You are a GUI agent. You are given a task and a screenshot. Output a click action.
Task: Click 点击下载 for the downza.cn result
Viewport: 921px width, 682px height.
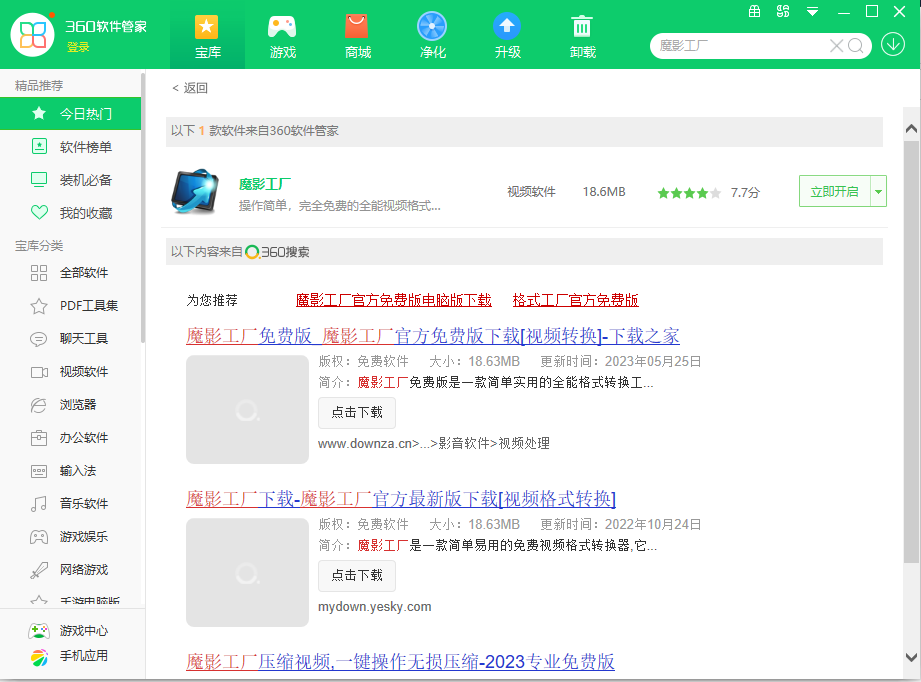[x=357, y=413]
